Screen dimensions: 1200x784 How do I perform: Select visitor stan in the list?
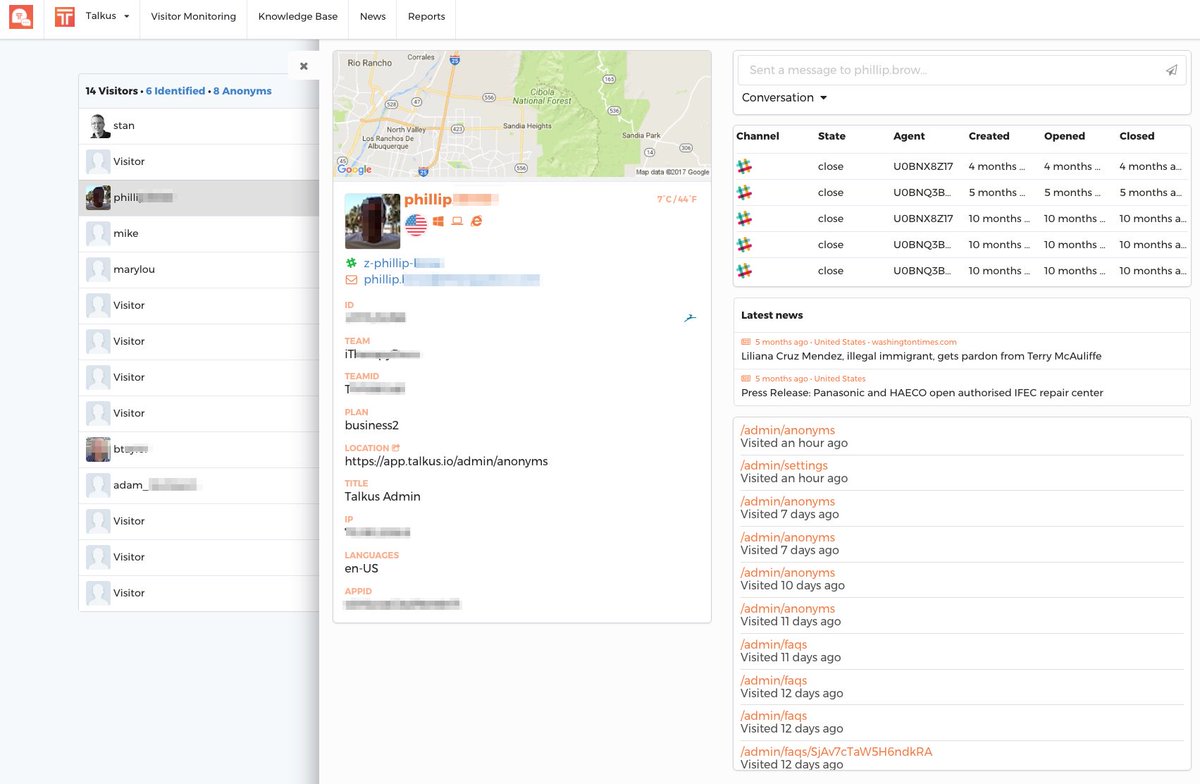[199, 126]
